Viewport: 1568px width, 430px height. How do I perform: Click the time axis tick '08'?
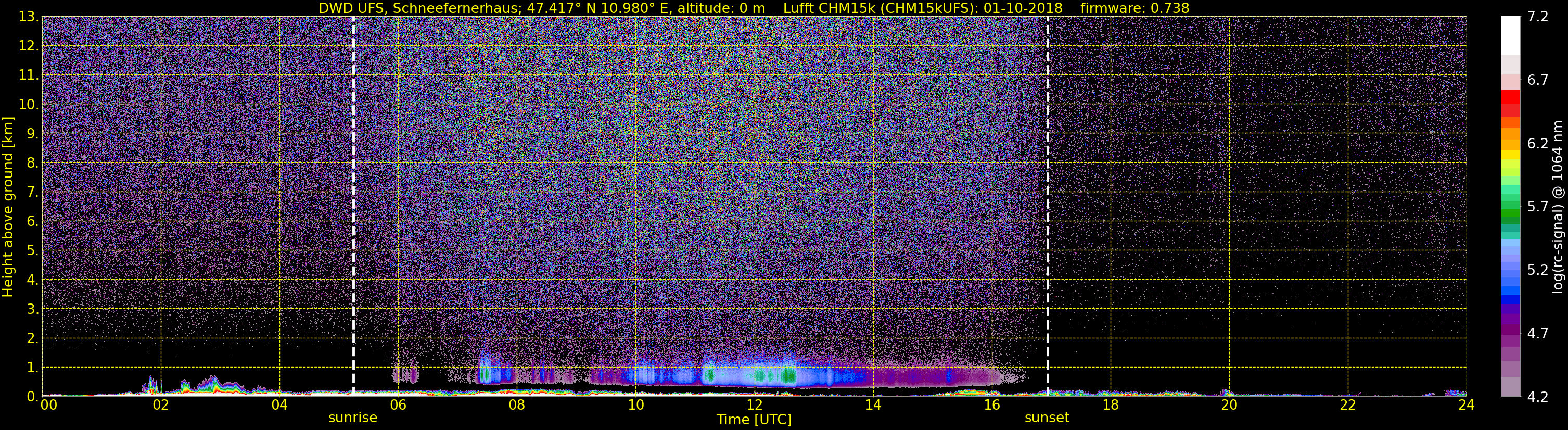tap(517, 405)
